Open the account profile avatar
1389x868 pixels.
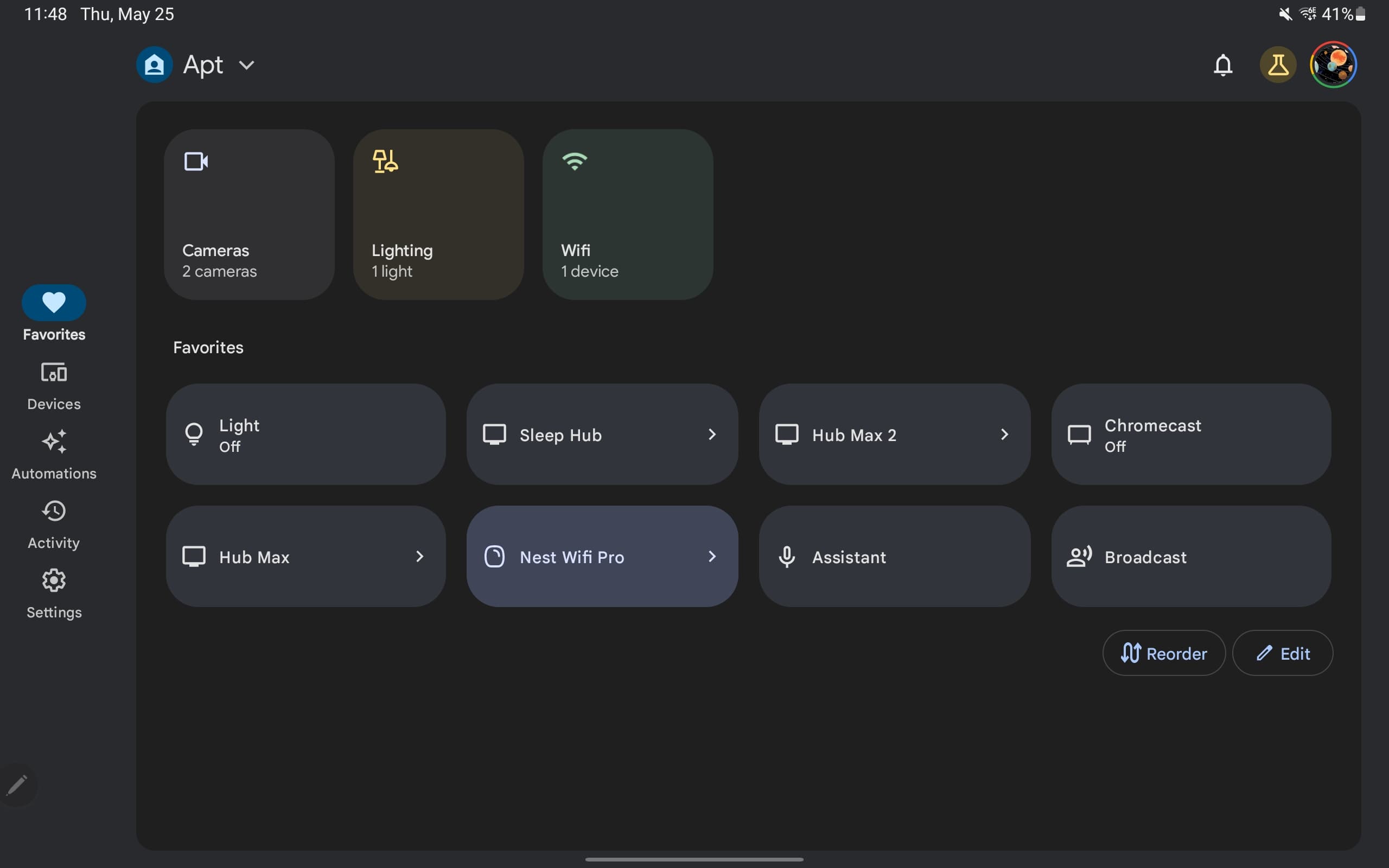tap(1333, 65)
